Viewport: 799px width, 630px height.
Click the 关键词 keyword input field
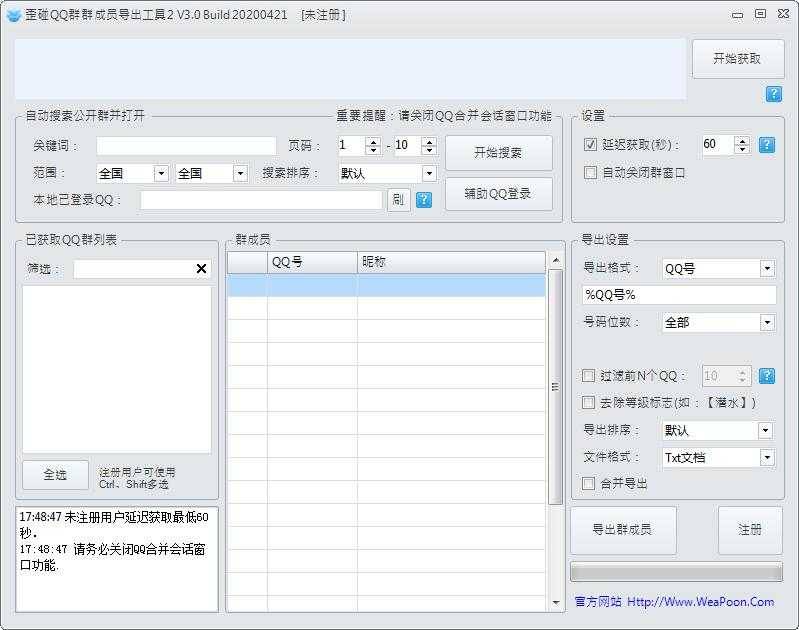187,146
